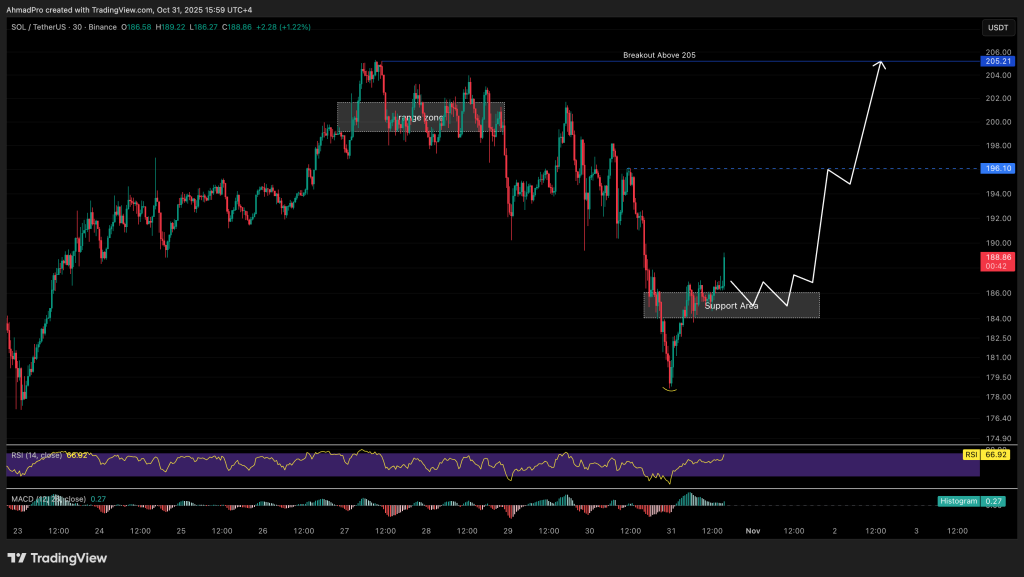Click the Breakout Above 205 label
Viewport: 1024px width, 577px height.
[658, 55]
